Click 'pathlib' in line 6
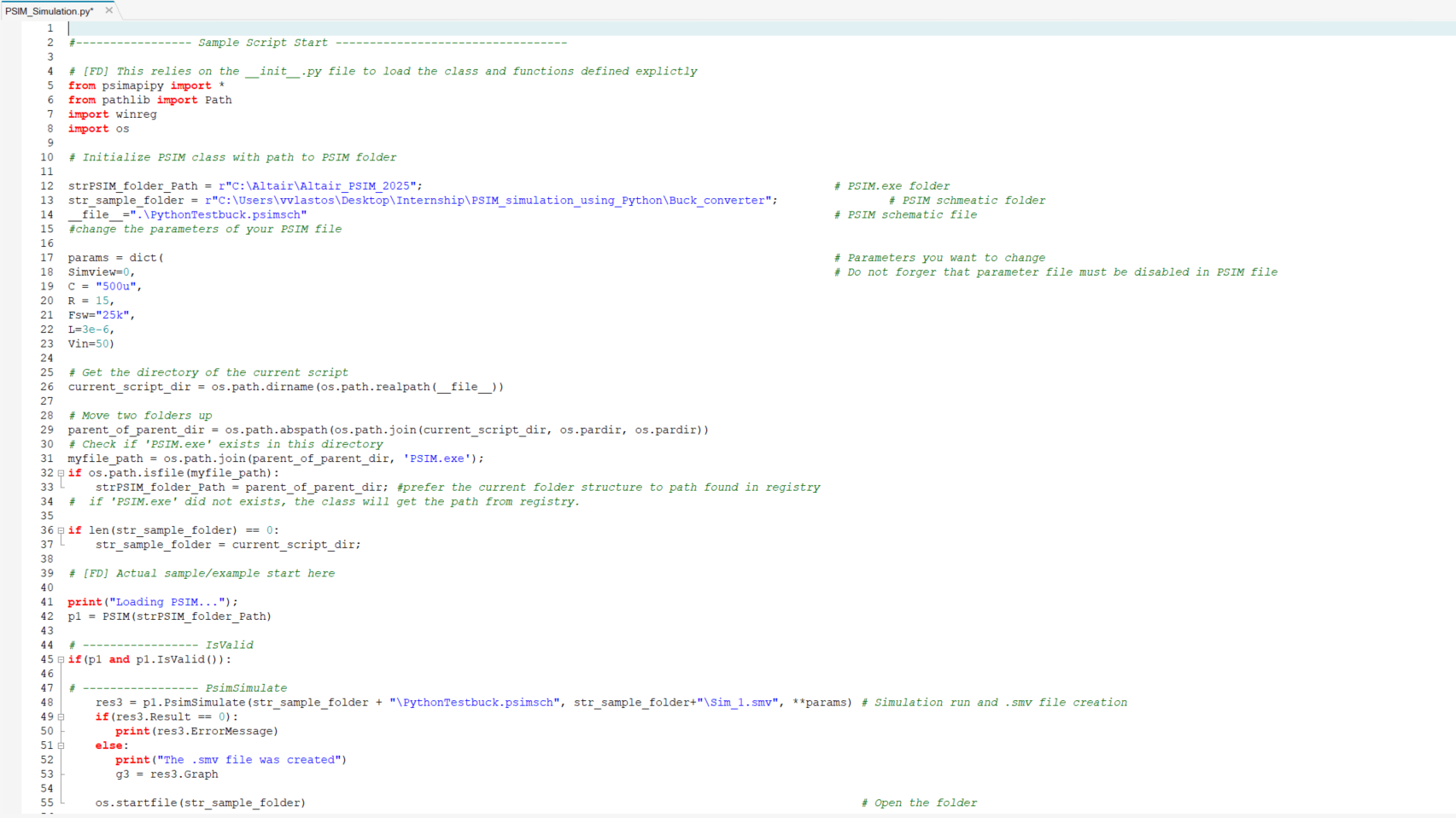This screenshot has width=1456, height=818. [126, 100]
